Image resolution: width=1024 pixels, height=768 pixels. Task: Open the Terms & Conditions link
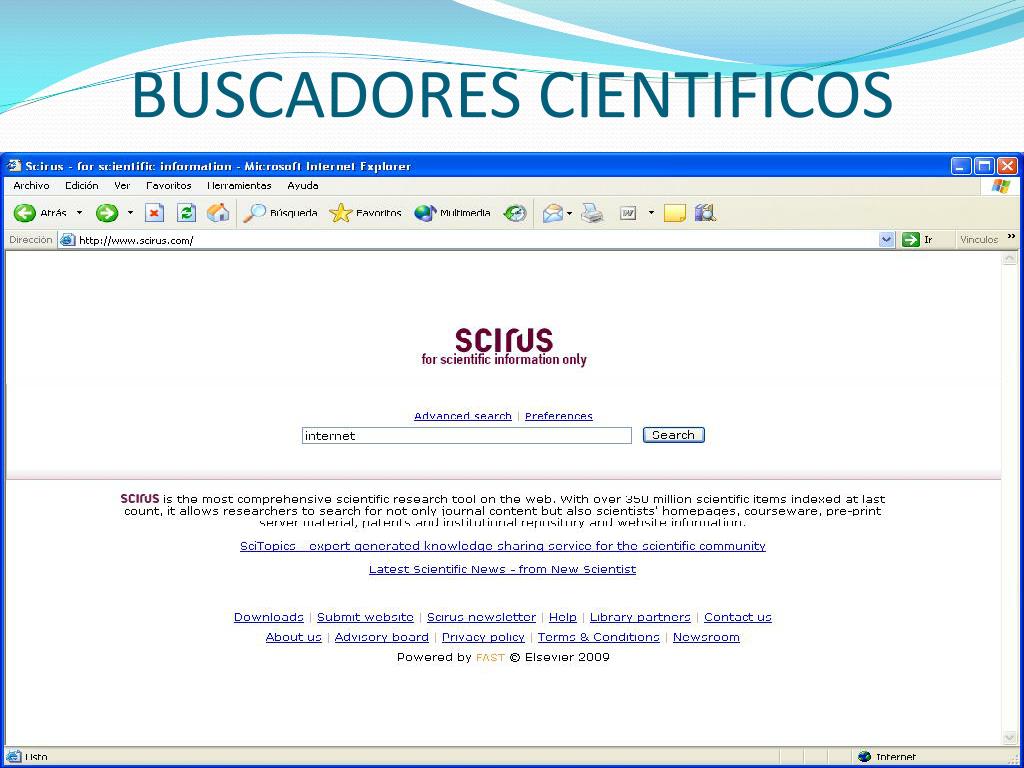click(x=598, y=637)
